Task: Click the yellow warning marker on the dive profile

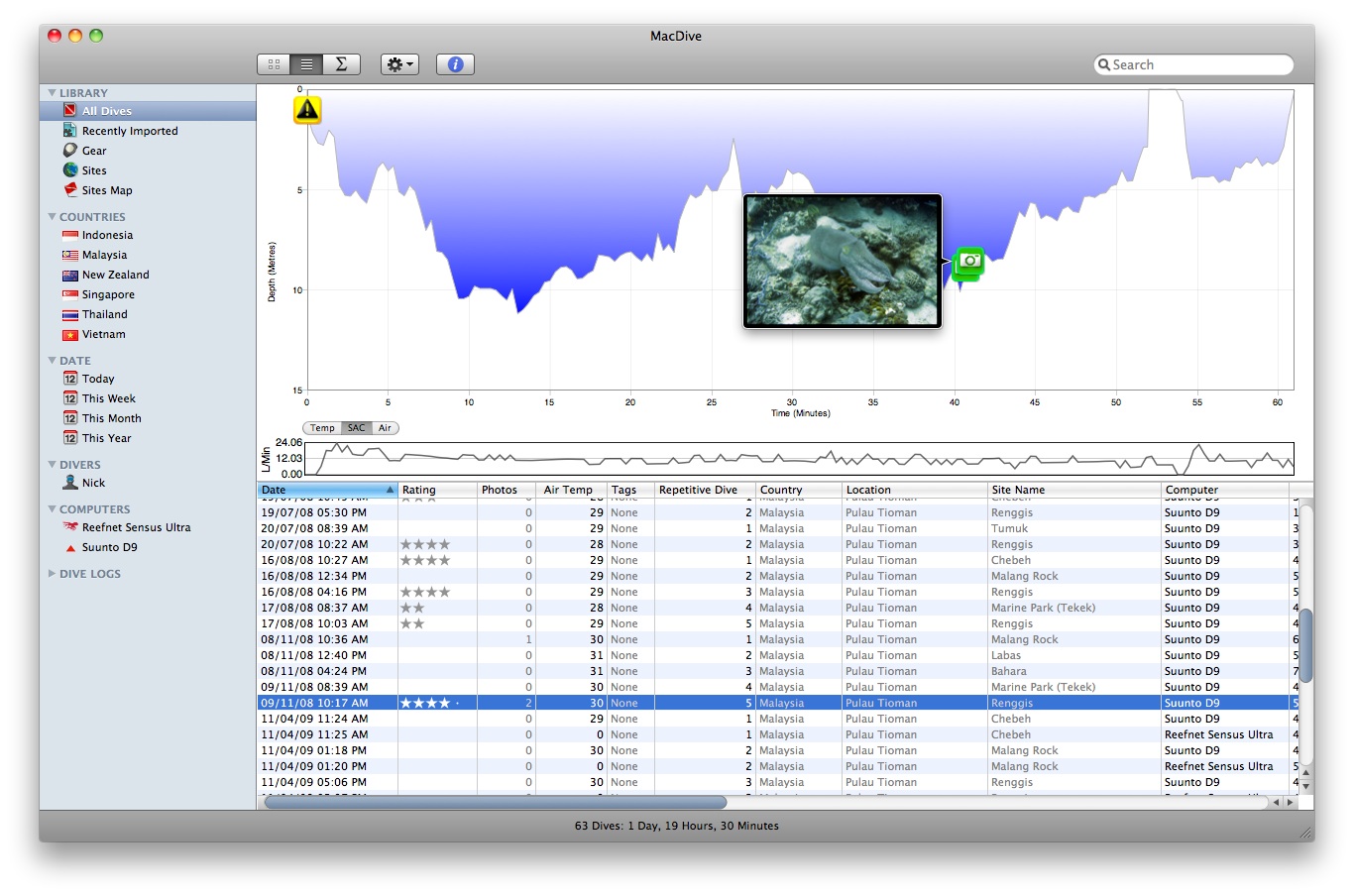Action: 307,109
